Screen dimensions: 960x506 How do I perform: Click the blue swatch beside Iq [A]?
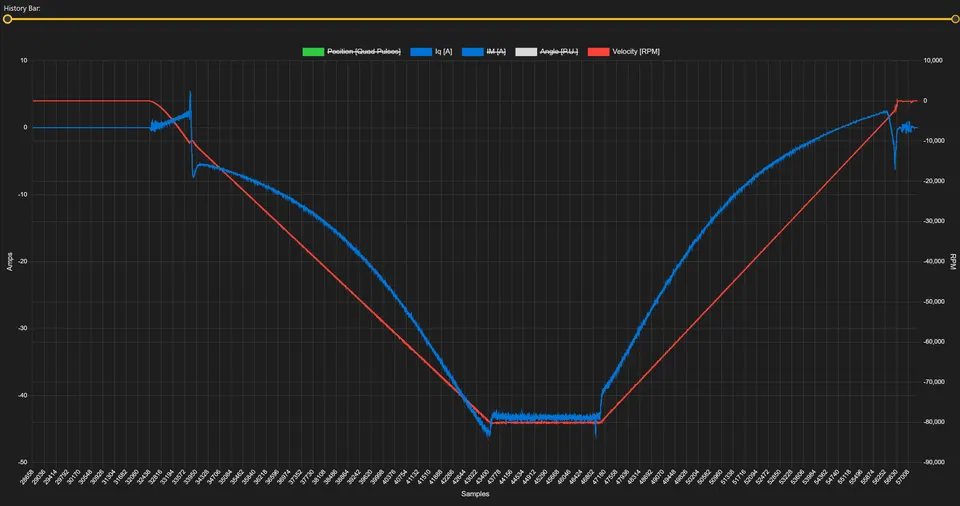click(421, 51)
